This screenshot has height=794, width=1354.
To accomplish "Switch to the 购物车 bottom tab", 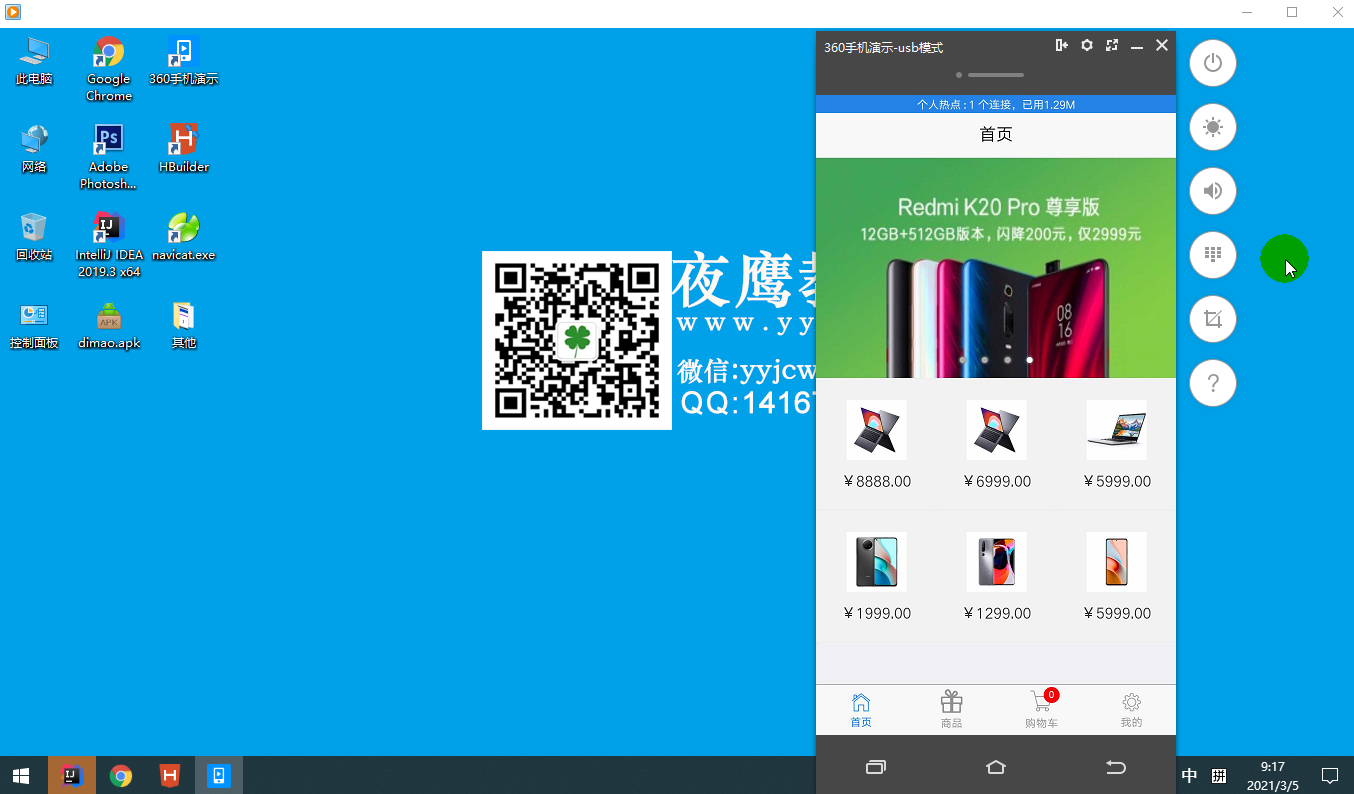I will (1041, 710).
